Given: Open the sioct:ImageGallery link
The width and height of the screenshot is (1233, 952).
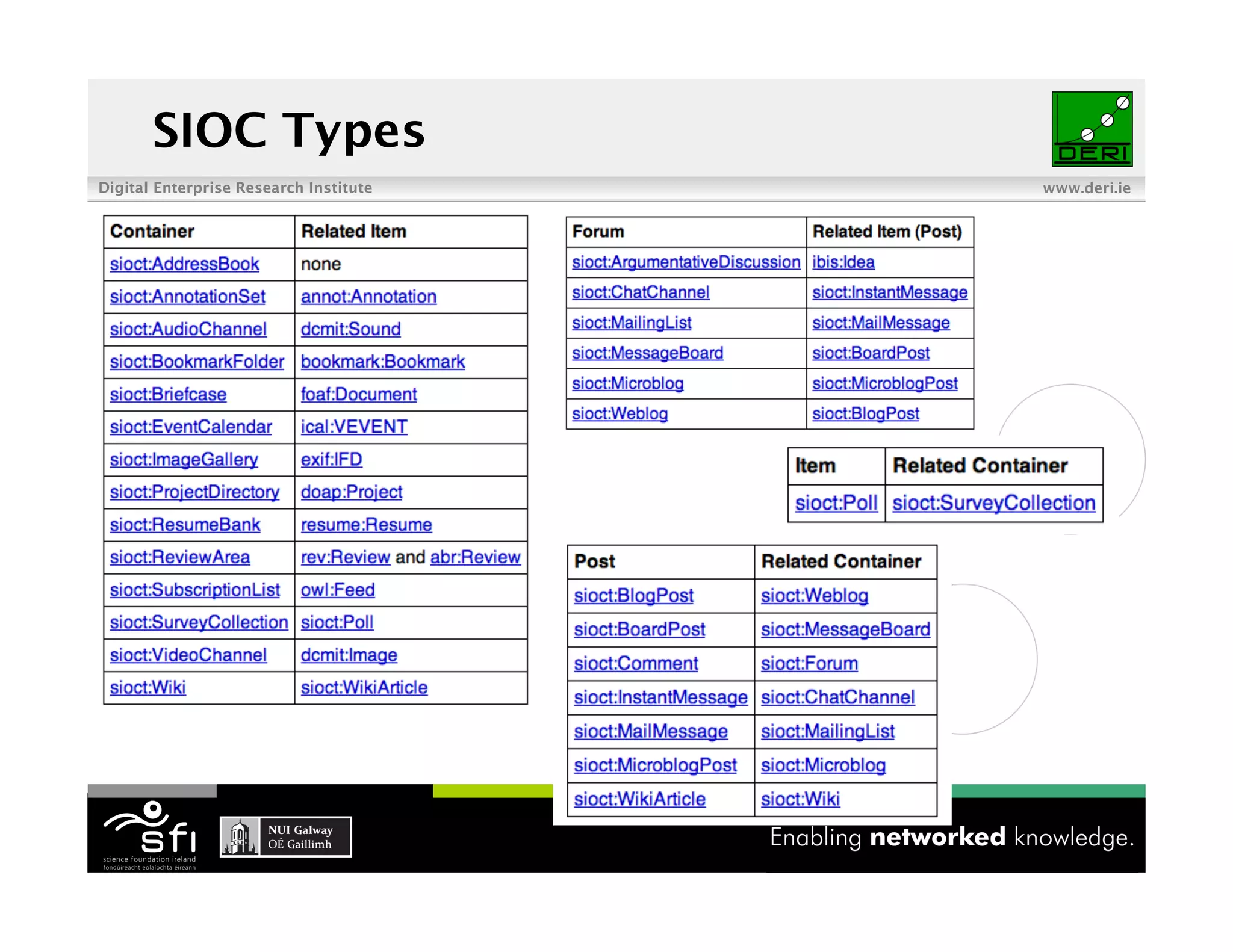Looking at the screenshot, I should [184, 460].
